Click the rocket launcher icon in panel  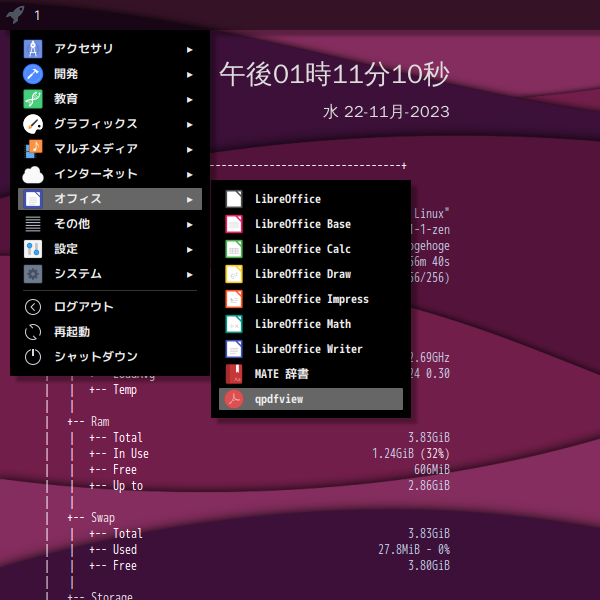pos(15,15)
